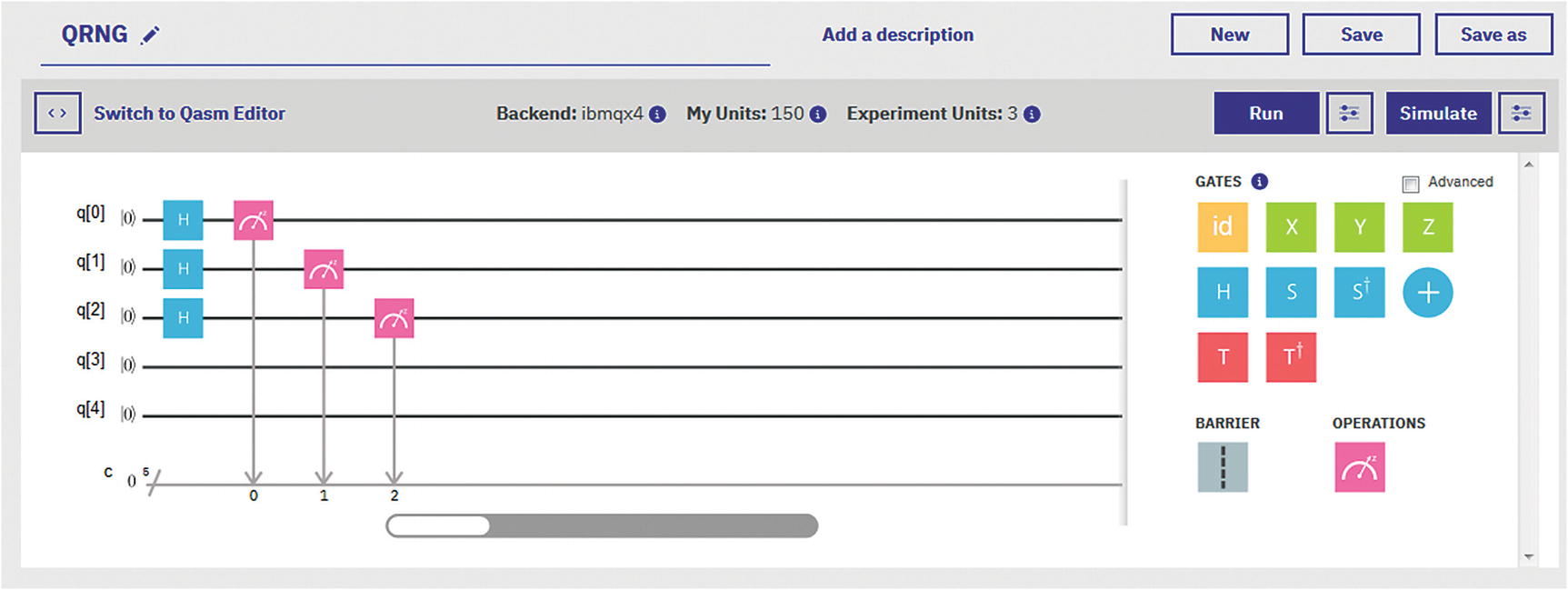
Task: Select the T dagger gate
Action: click(1291, 356)
